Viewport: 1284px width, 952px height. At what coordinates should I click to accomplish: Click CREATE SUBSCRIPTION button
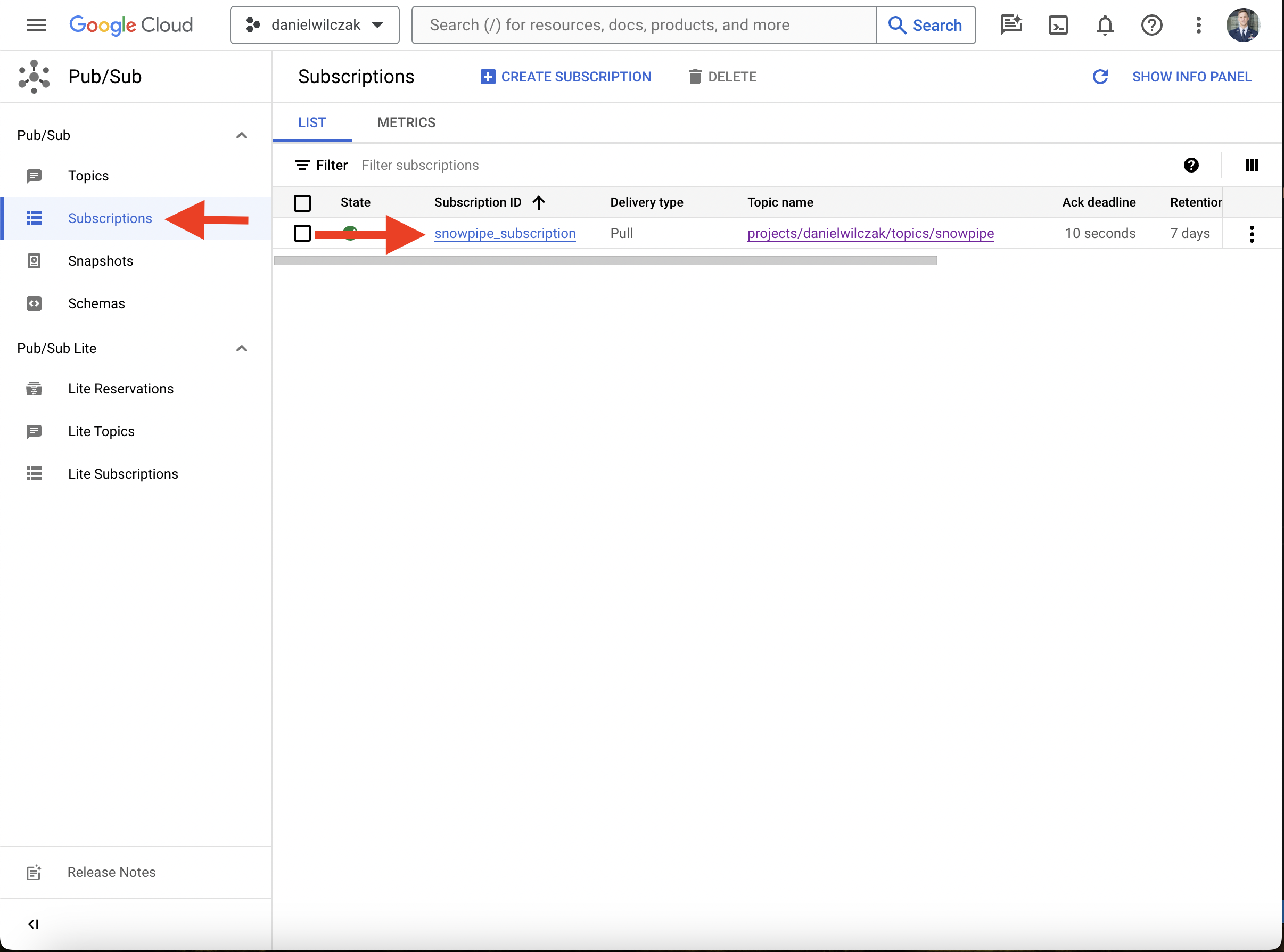pos(566,77)
